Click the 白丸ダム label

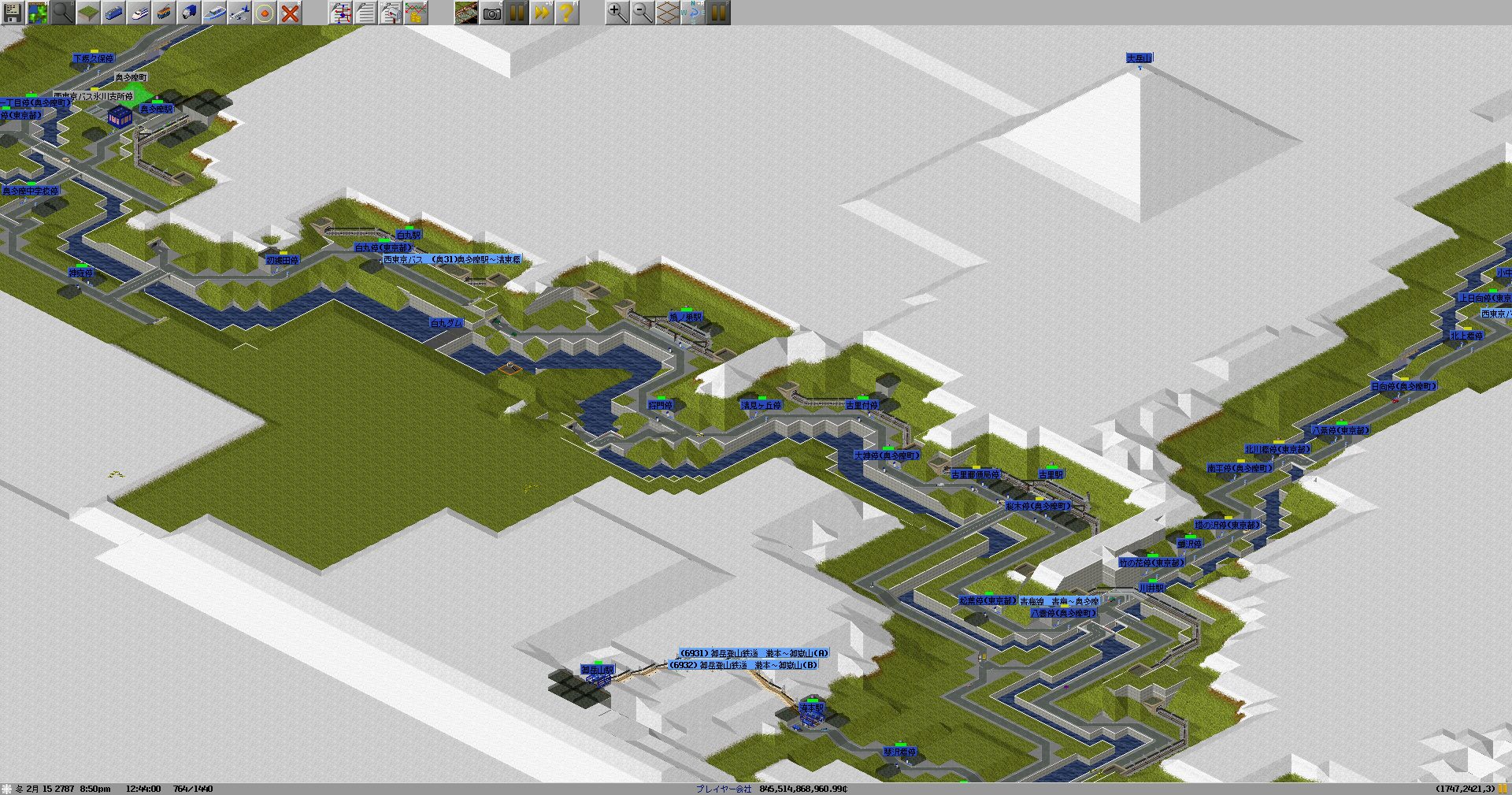click(x=447, y=323)
